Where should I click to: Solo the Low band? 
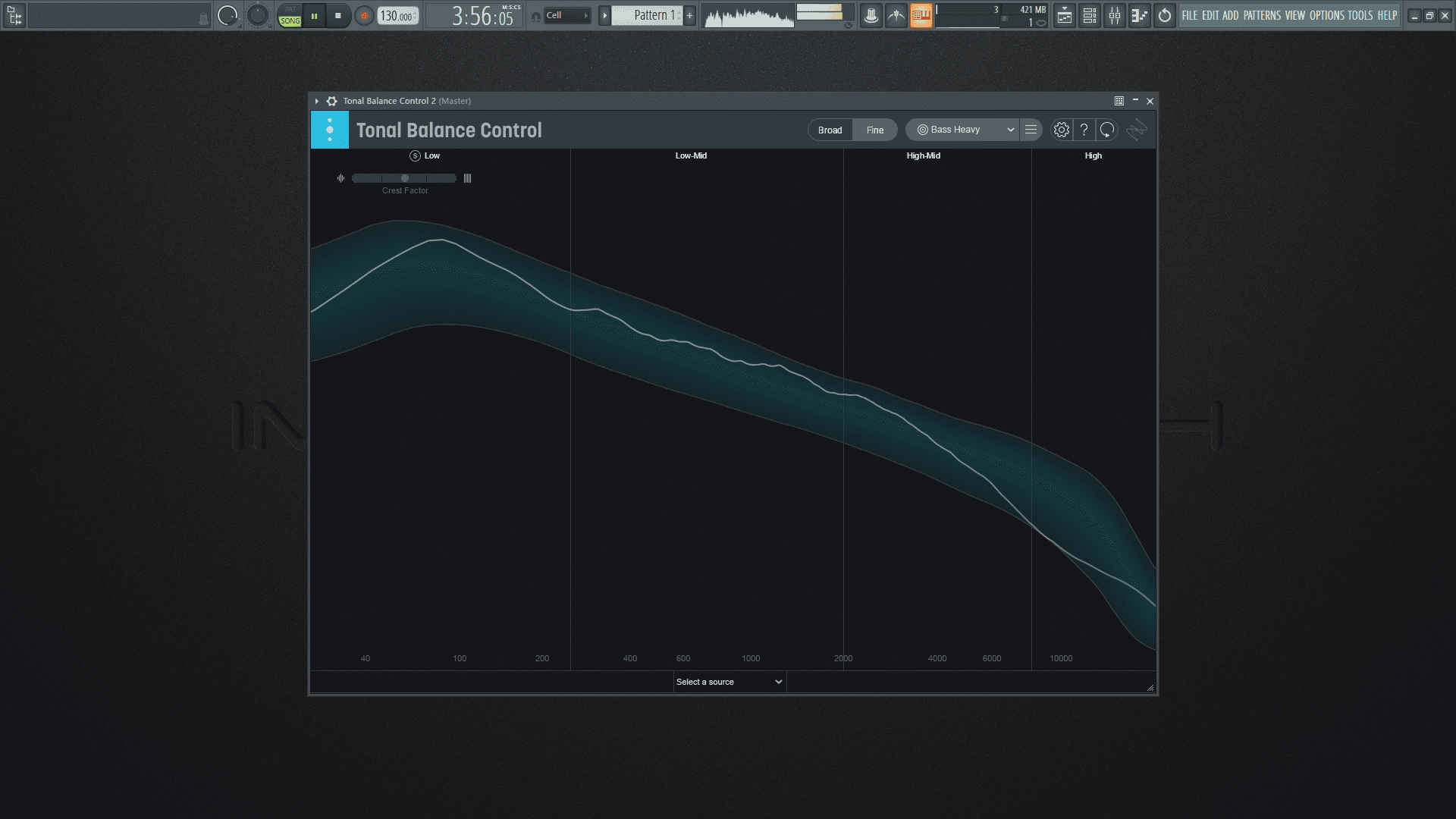coord(415,155)
